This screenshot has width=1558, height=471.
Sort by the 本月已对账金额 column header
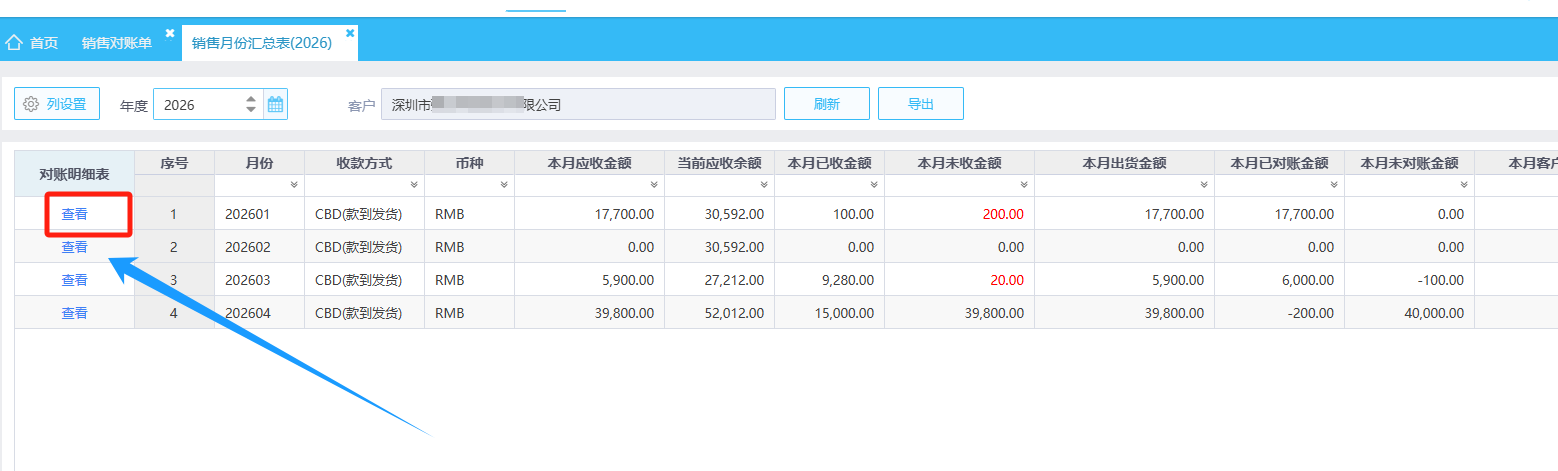click(1279, 163)
